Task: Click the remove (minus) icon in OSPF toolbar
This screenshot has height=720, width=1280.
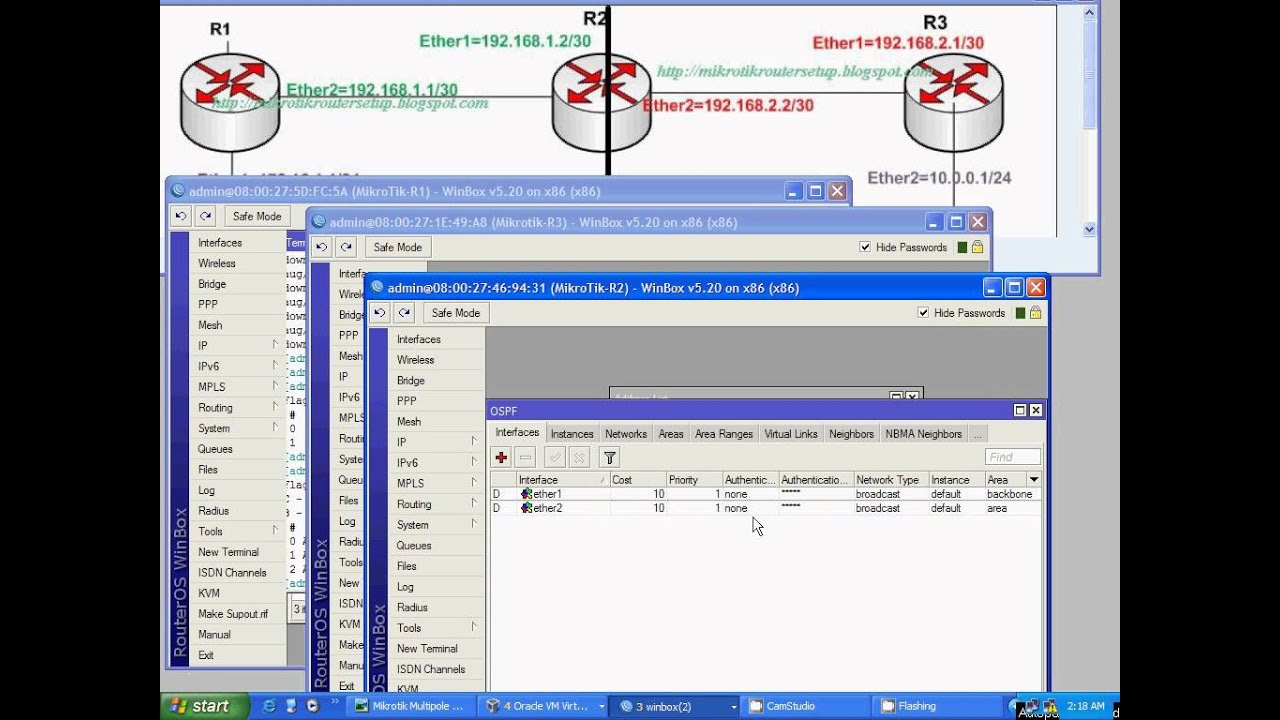Action: [x=525, y=457]
